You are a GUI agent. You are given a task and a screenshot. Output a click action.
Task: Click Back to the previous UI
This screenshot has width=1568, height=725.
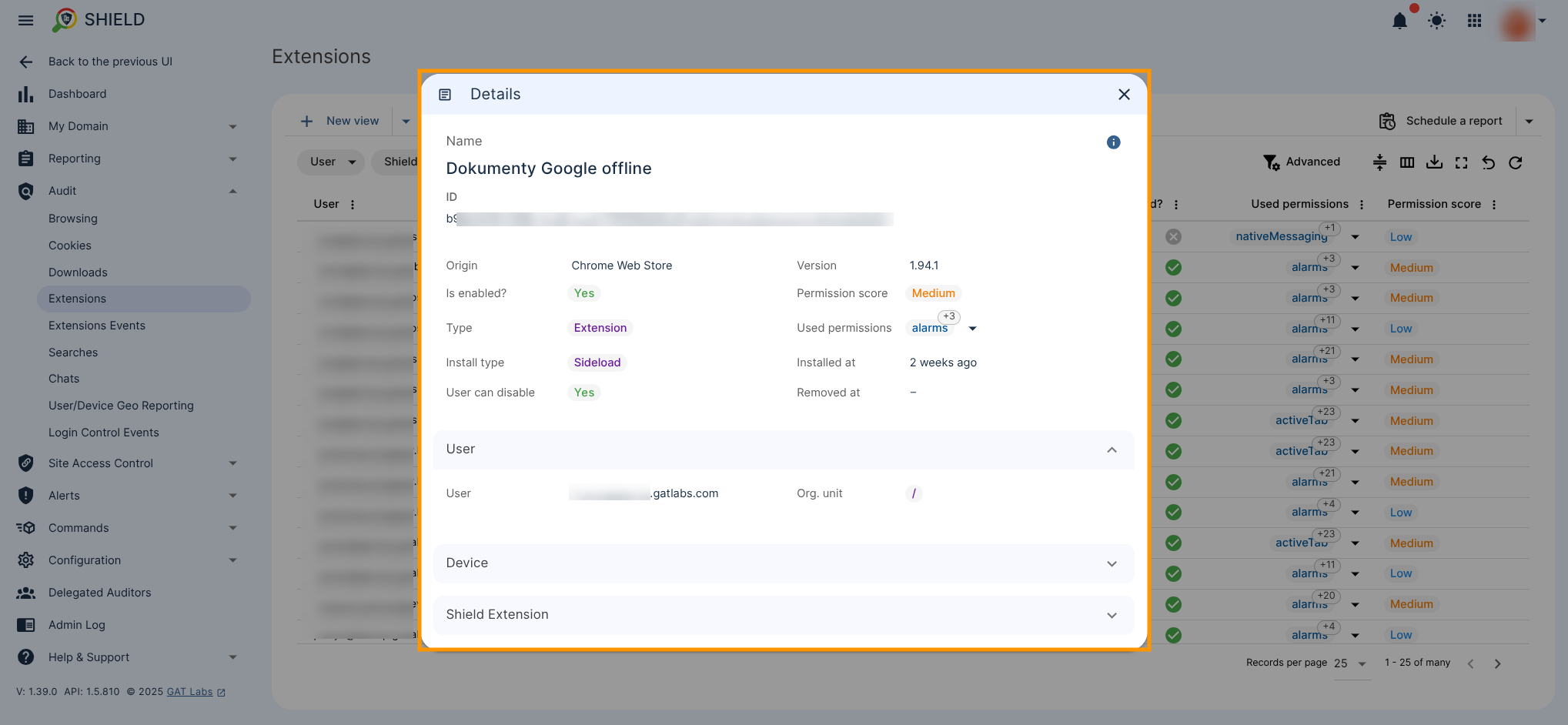click(x=110, y=62)
